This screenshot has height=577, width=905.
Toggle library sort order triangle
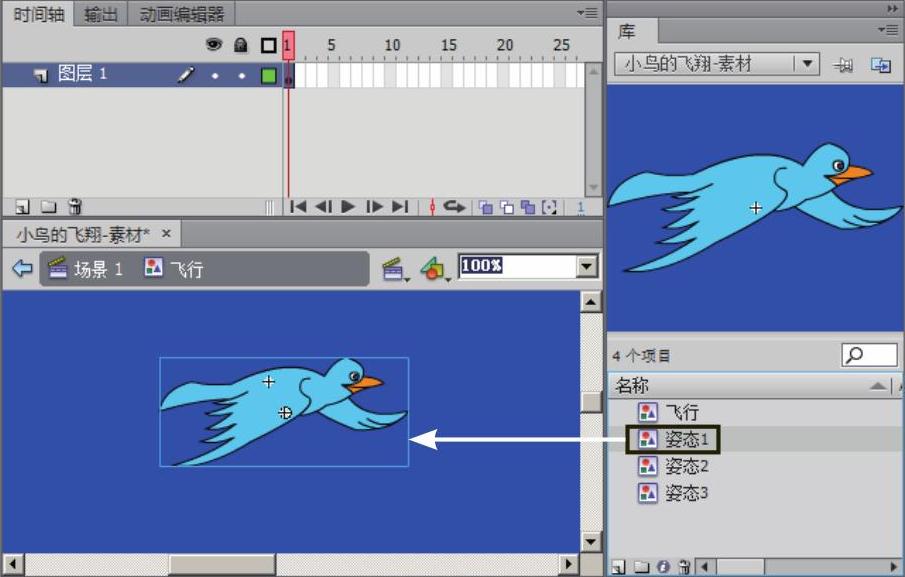pyautogui.click(x=878, y=385)
